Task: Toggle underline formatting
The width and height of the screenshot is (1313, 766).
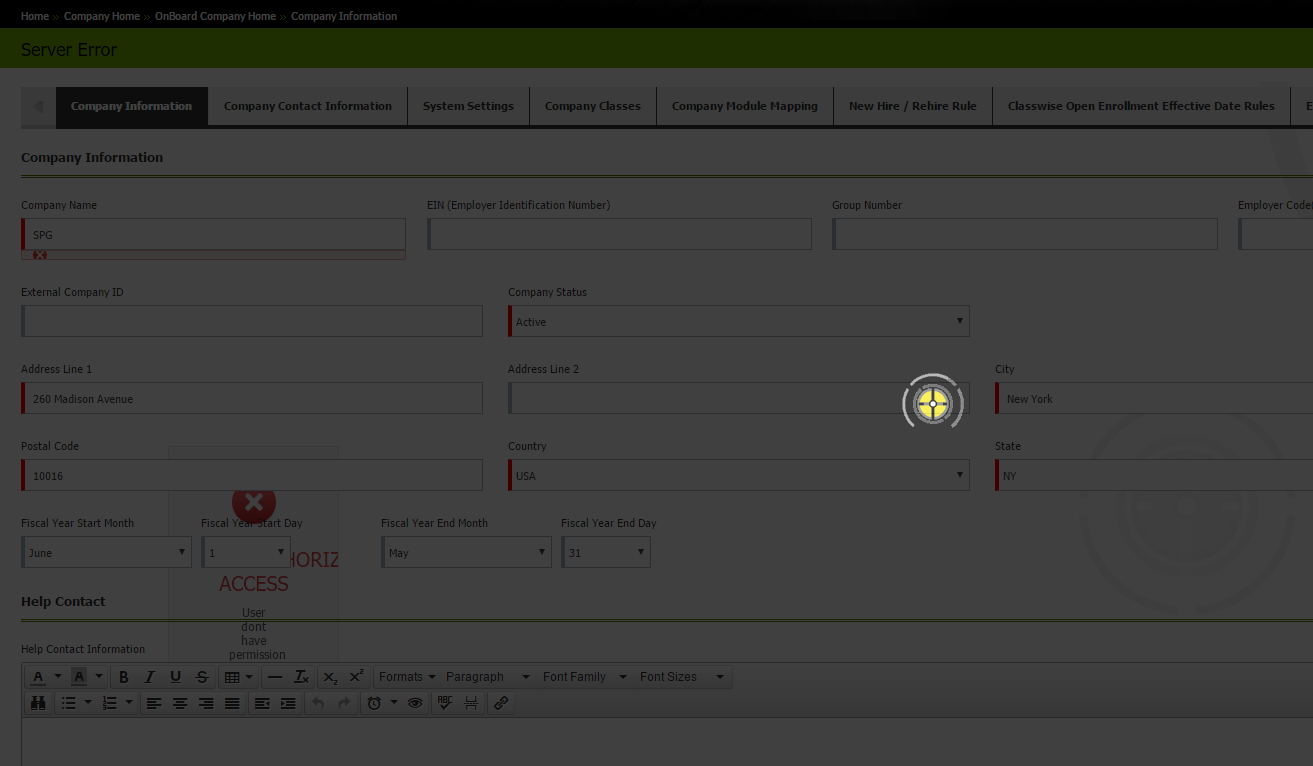Action: pyautogui.click(x=176, y=677)
